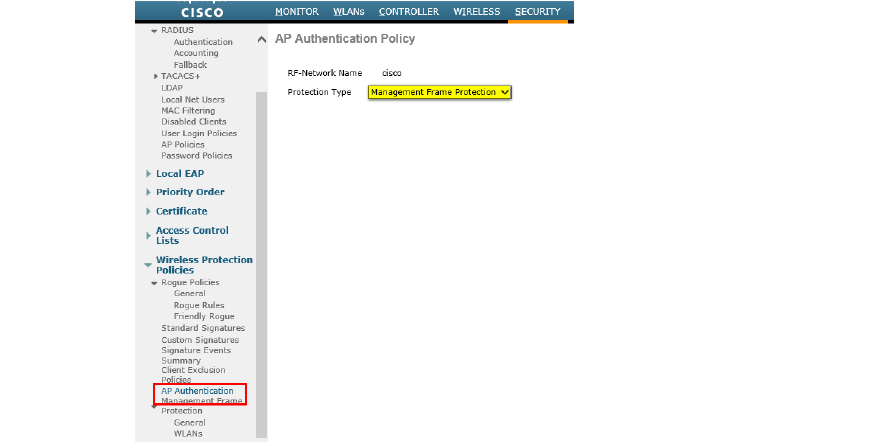
Task: Expand Access Control Lists section
Action: [191, 235]
